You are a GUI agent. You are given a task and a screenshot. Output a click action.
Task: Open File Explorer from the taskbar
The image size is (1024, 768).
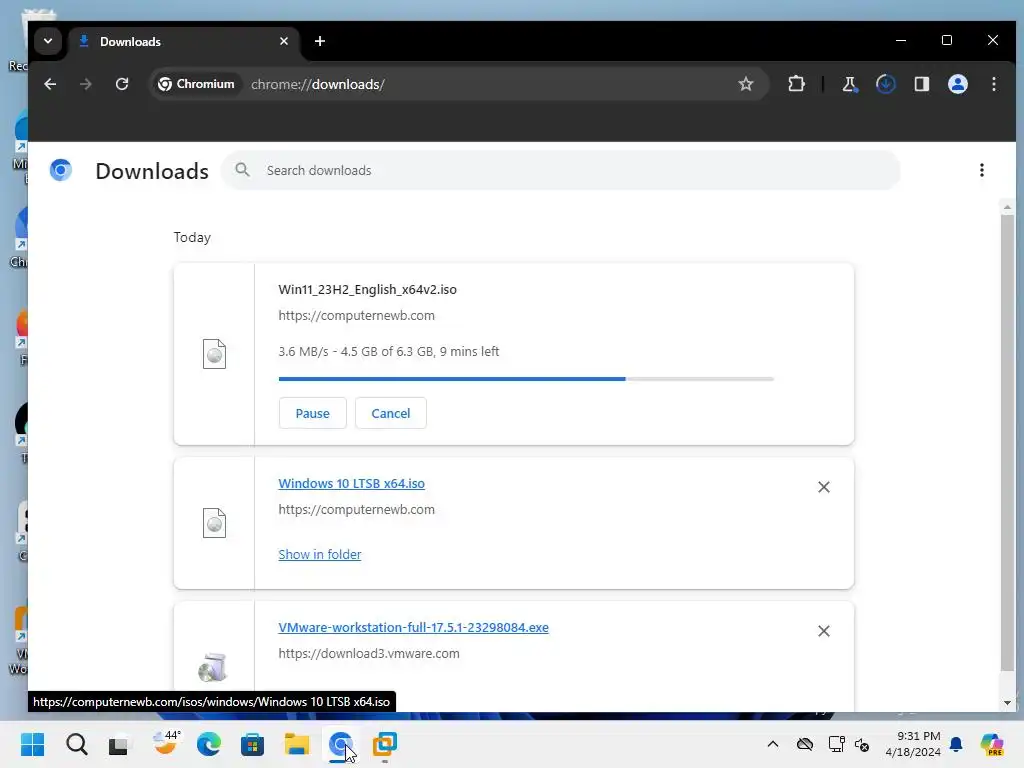click(296, 744)
